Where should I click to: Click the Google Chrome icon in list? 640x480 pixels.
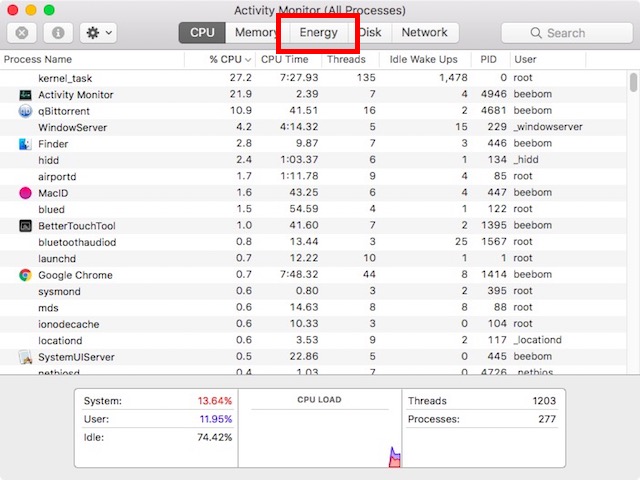(25, 275)
